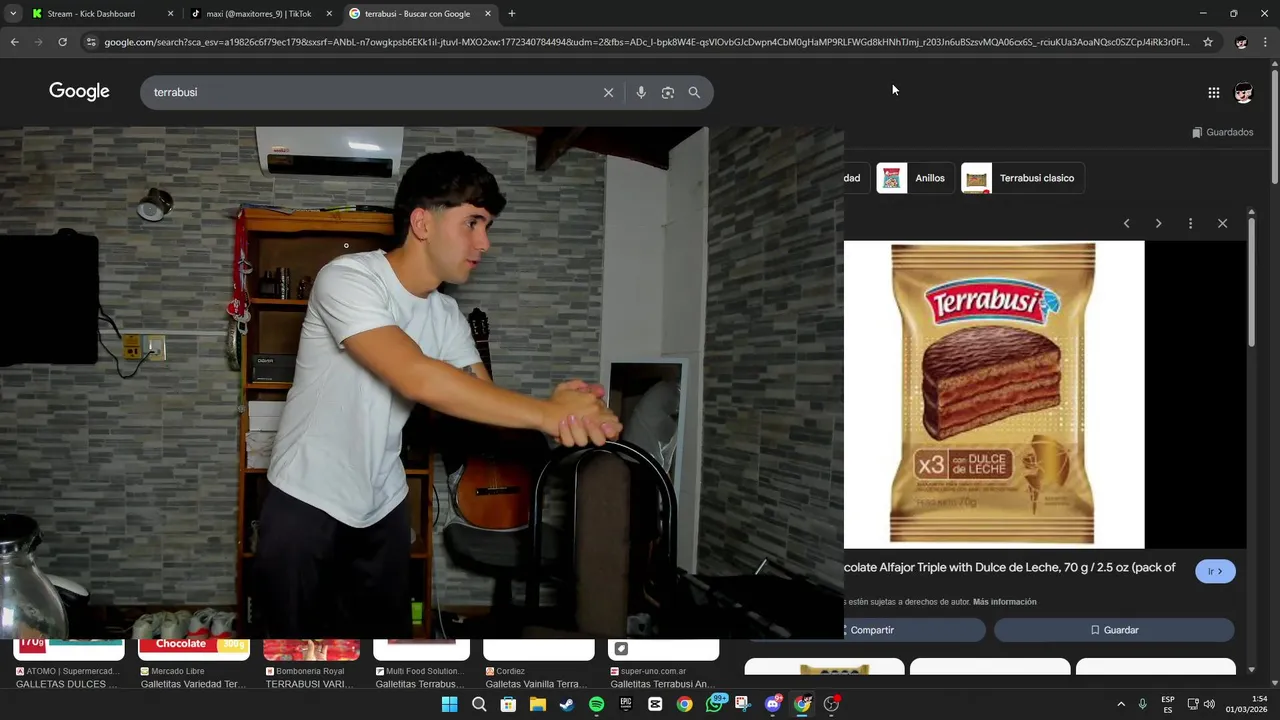Viewport: 1280px width, 720px height.
Task: Open WhatsApp from the taskbar
Action: pos(714,704)
